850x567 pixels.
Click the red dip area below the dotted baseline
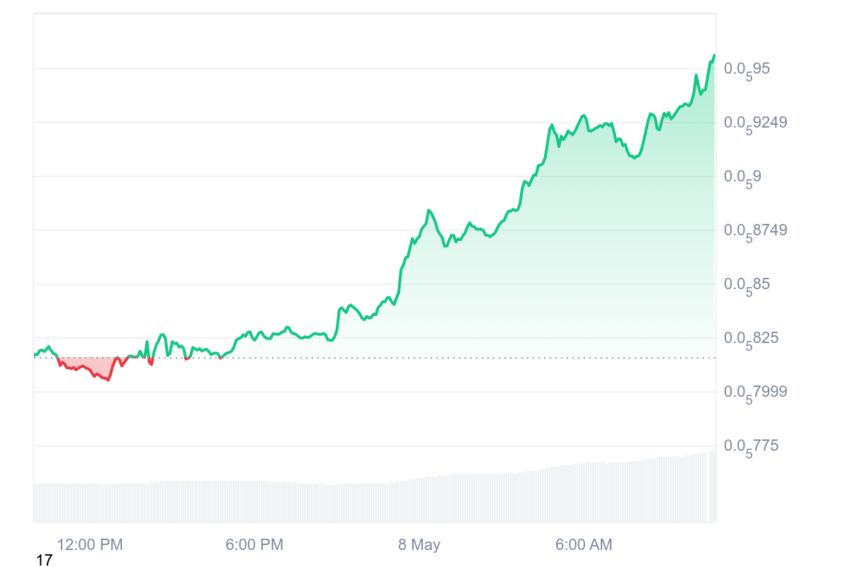[x=89, y=366]
